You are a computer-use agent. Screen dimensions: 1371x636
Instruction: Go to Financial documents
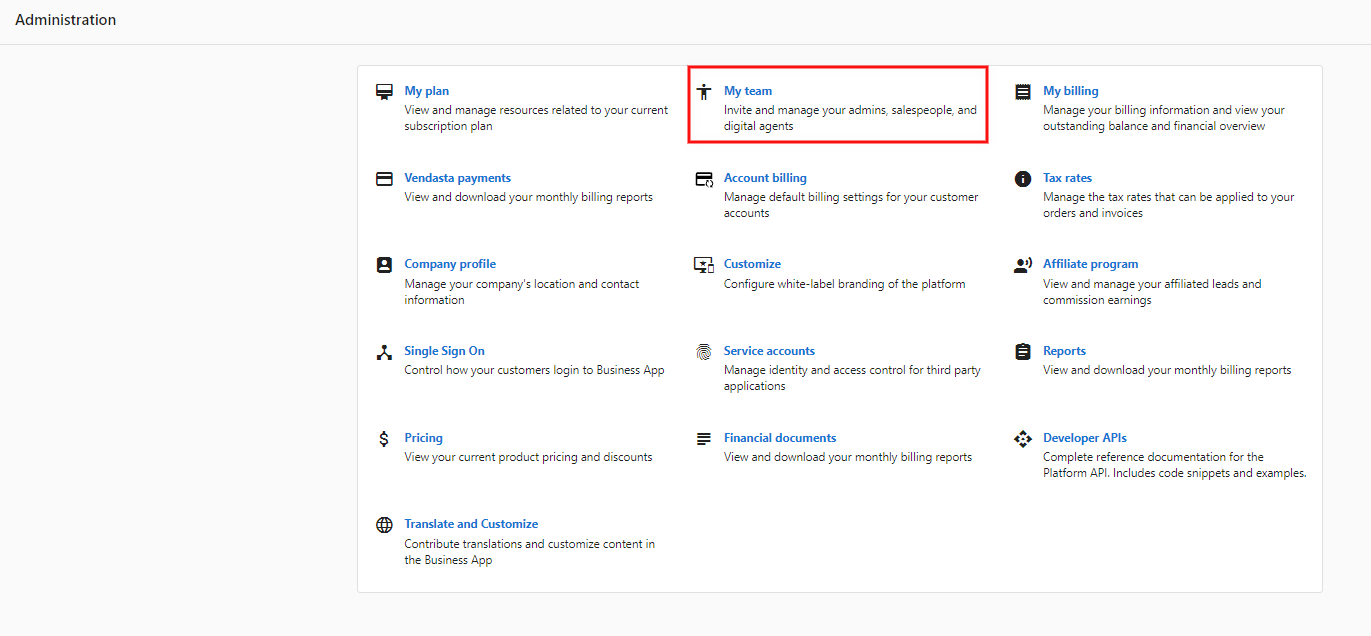pos(779,438)
